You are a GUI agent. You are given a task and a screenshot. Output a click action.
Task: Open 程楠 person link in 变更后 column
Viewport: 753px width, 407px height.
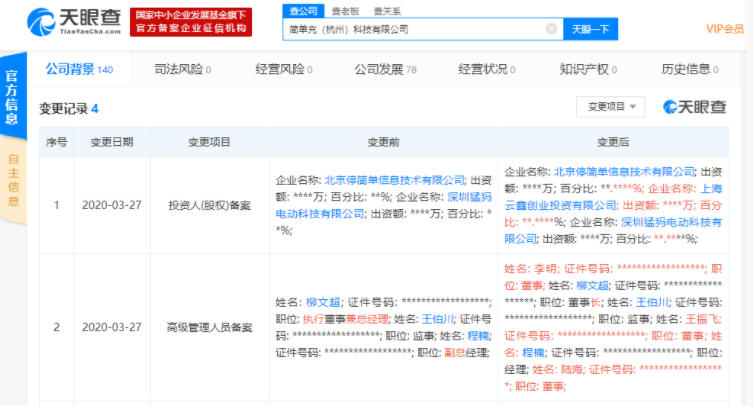click(x=533, y=353)
